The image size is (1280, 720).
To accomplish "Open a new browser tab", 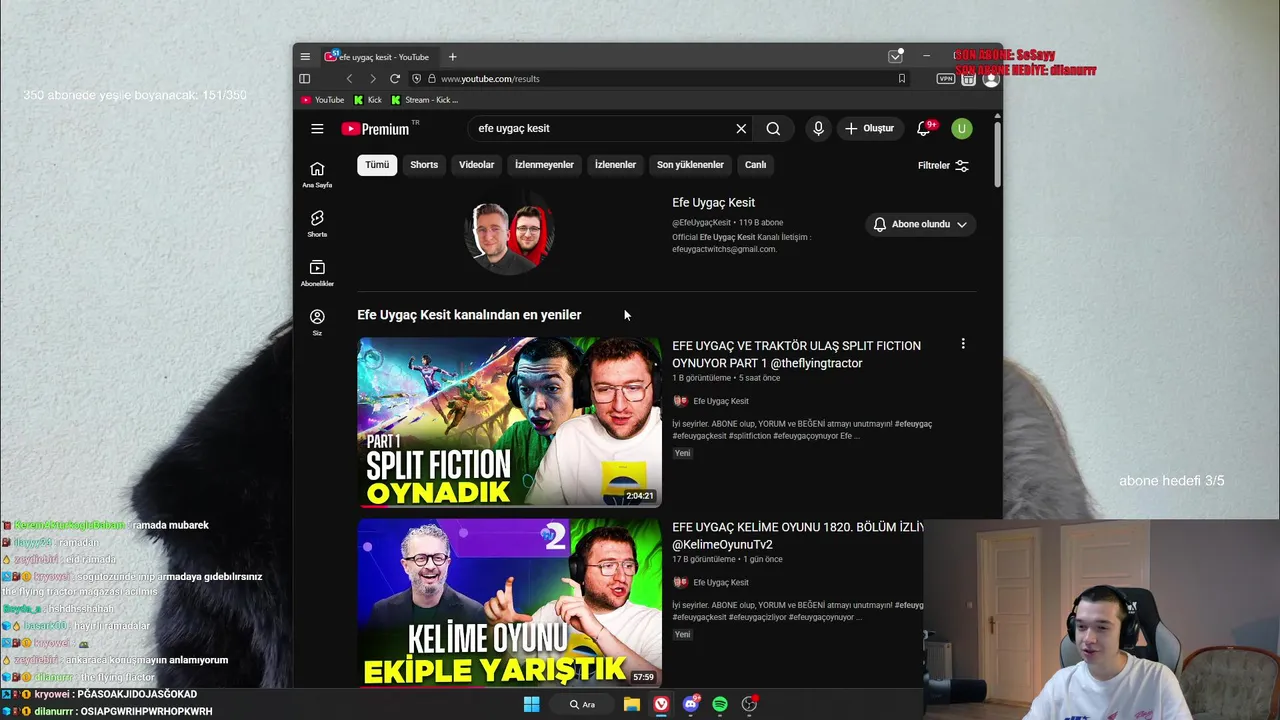I will pos(452,57).
